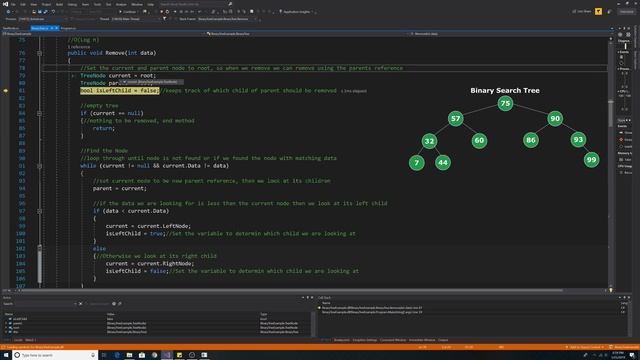Viewport: 640px width, 360px height.
Task: Click the Restart debugging icon
Action: coord(167,11)
